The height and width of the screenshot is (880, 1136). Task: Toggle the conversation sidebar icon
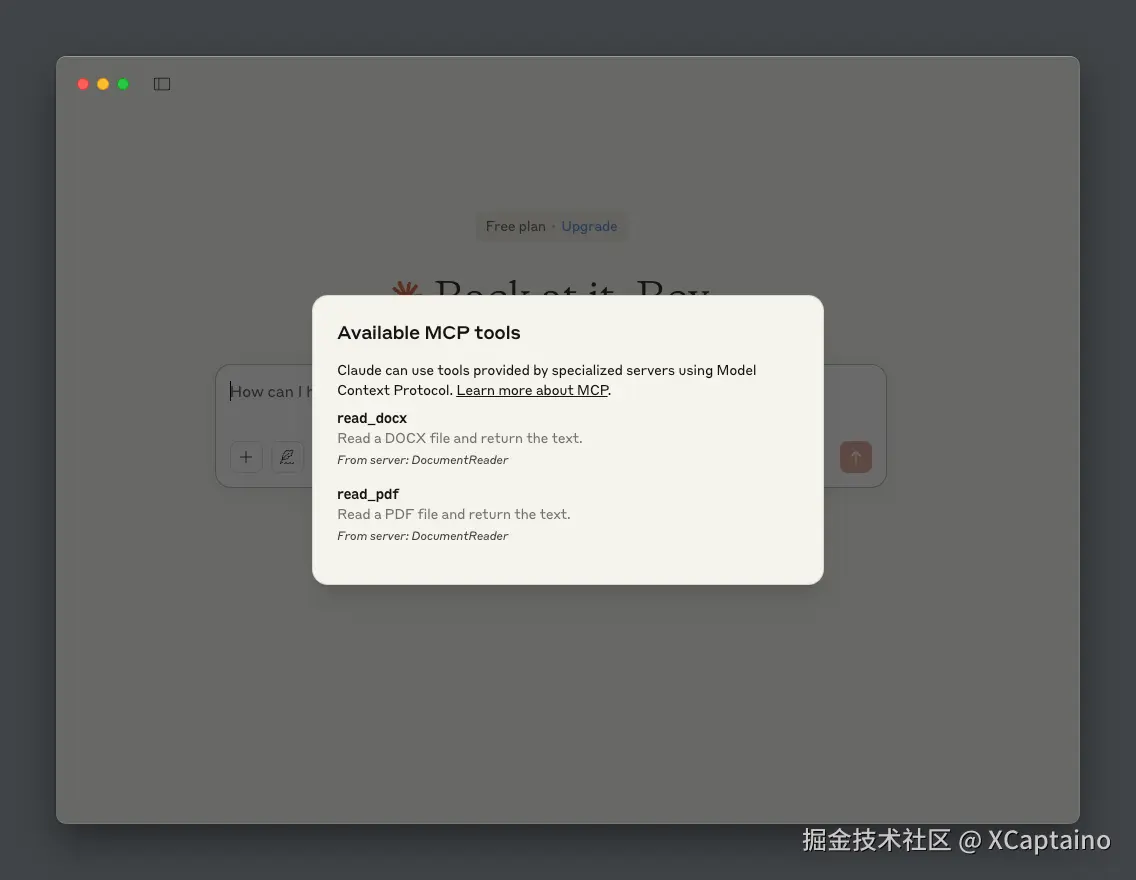[x=161, y=83]
